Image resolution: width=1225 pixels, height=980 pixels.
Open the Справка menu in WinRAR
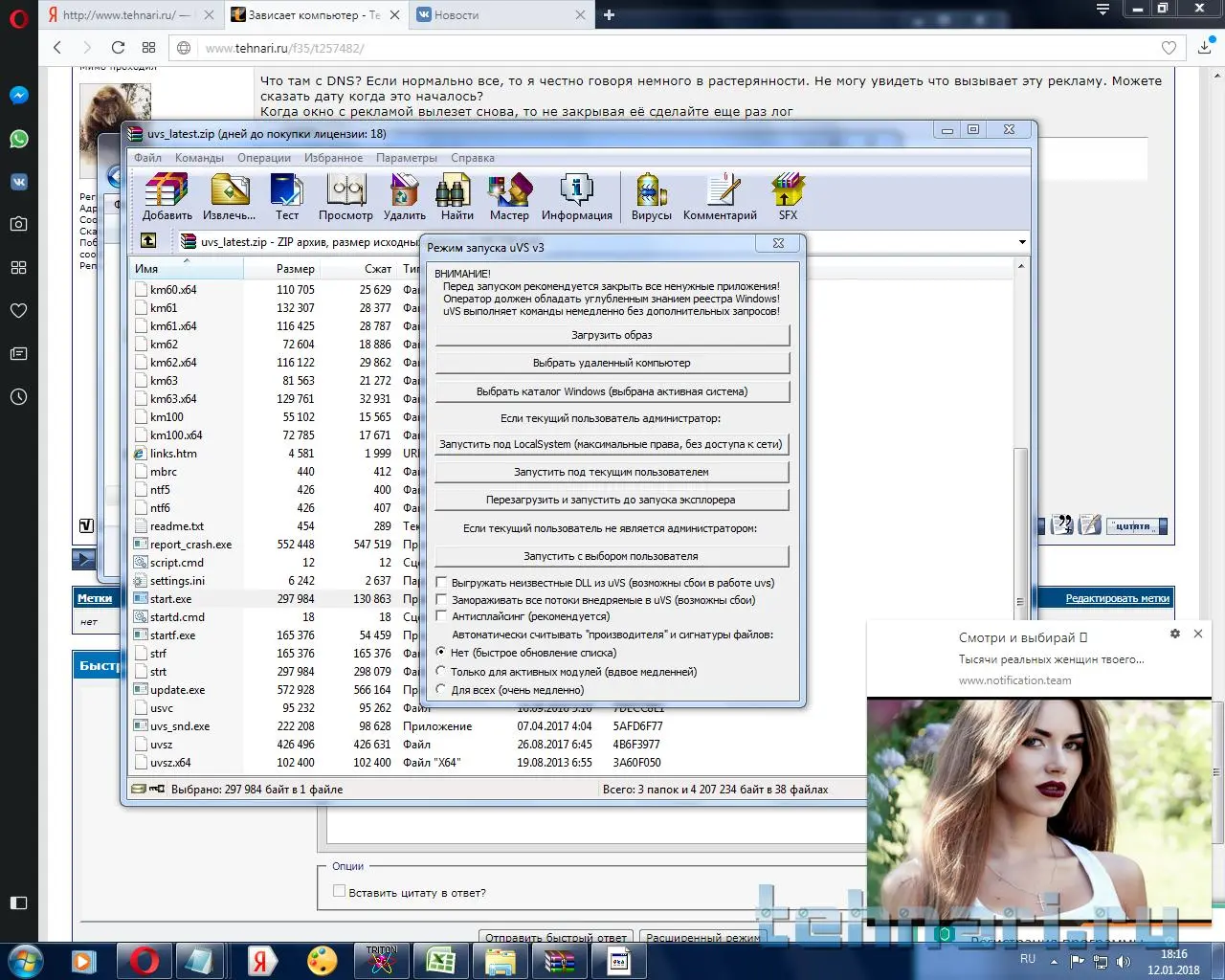click(x=473, y=158)
